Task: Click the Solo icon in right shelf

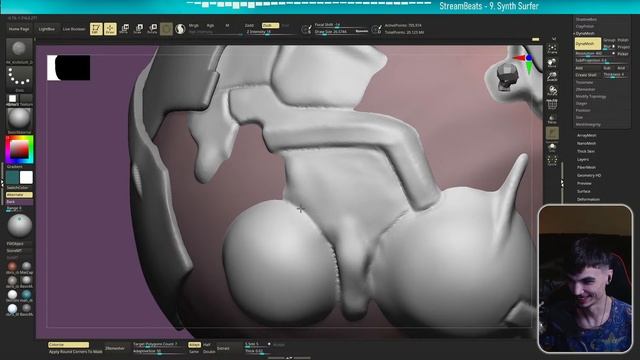Action: click(552, 147)
